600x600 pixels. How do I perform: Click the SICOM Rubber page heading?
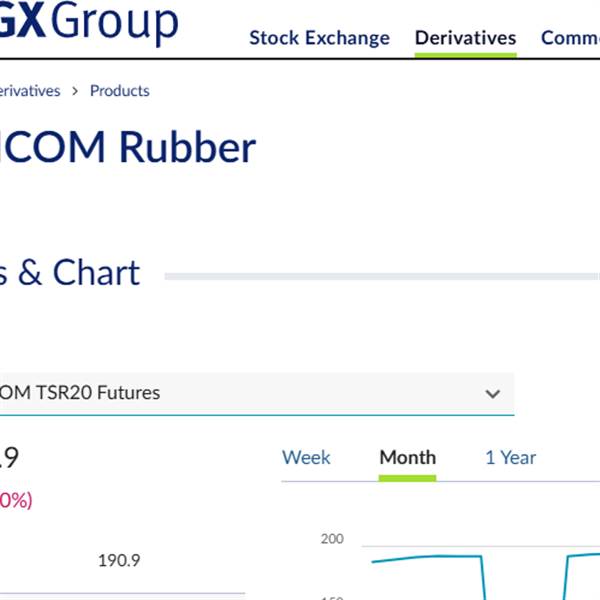tap(128, 148)
